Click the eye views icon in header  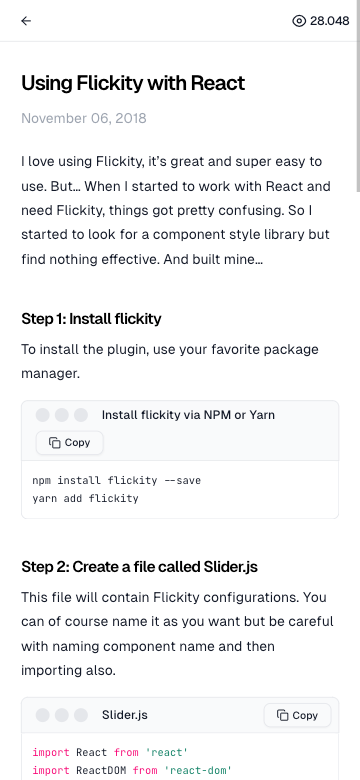(299, 21)
